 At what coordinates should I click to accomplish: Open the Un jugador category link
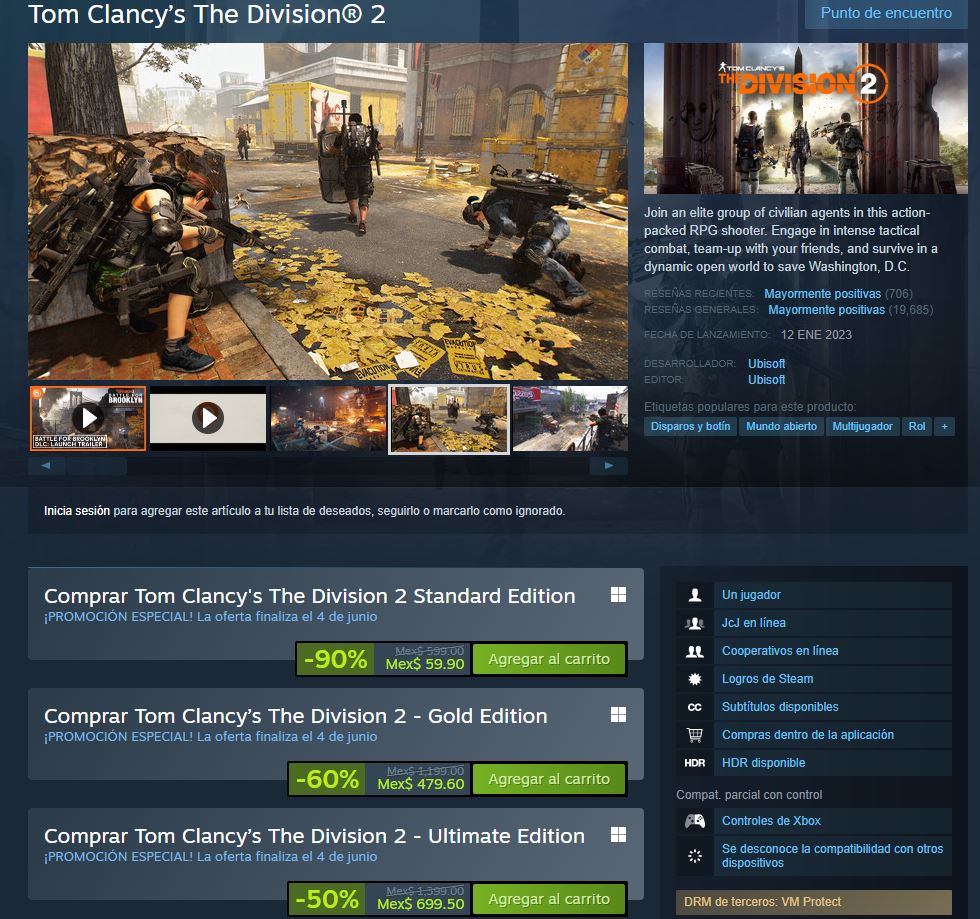point(751,595)
